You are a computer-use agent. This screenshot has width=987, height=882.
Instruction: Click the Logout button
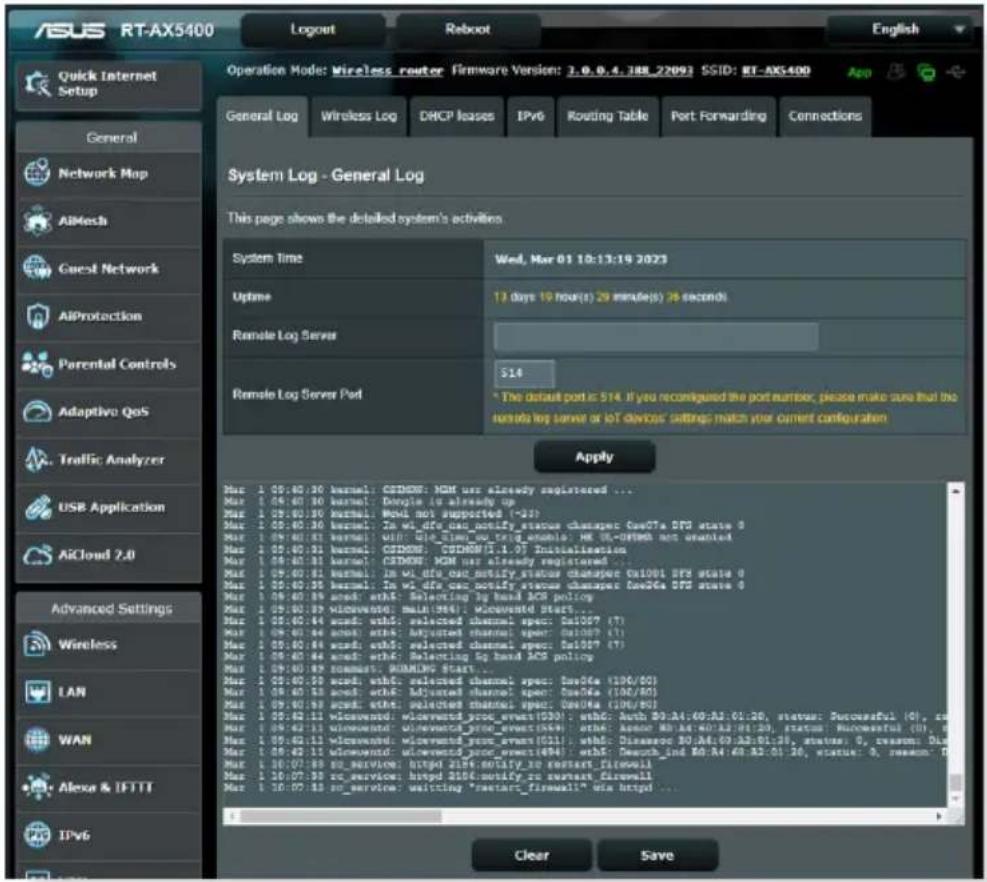pos(313,29)
